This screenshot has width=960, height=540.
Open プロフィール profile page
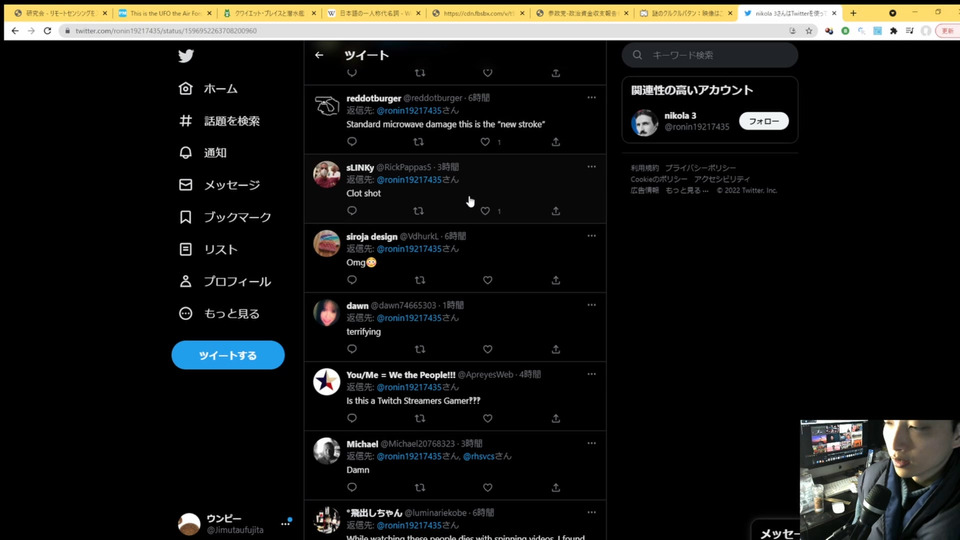225,281
